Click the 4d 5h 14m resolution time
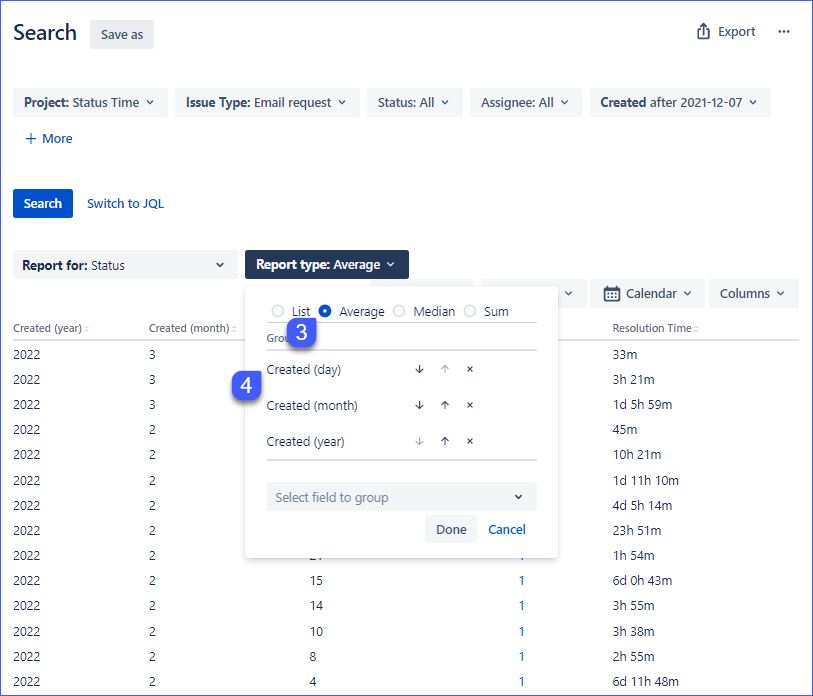Screen dimensions: 813x696 coord(642,505)
